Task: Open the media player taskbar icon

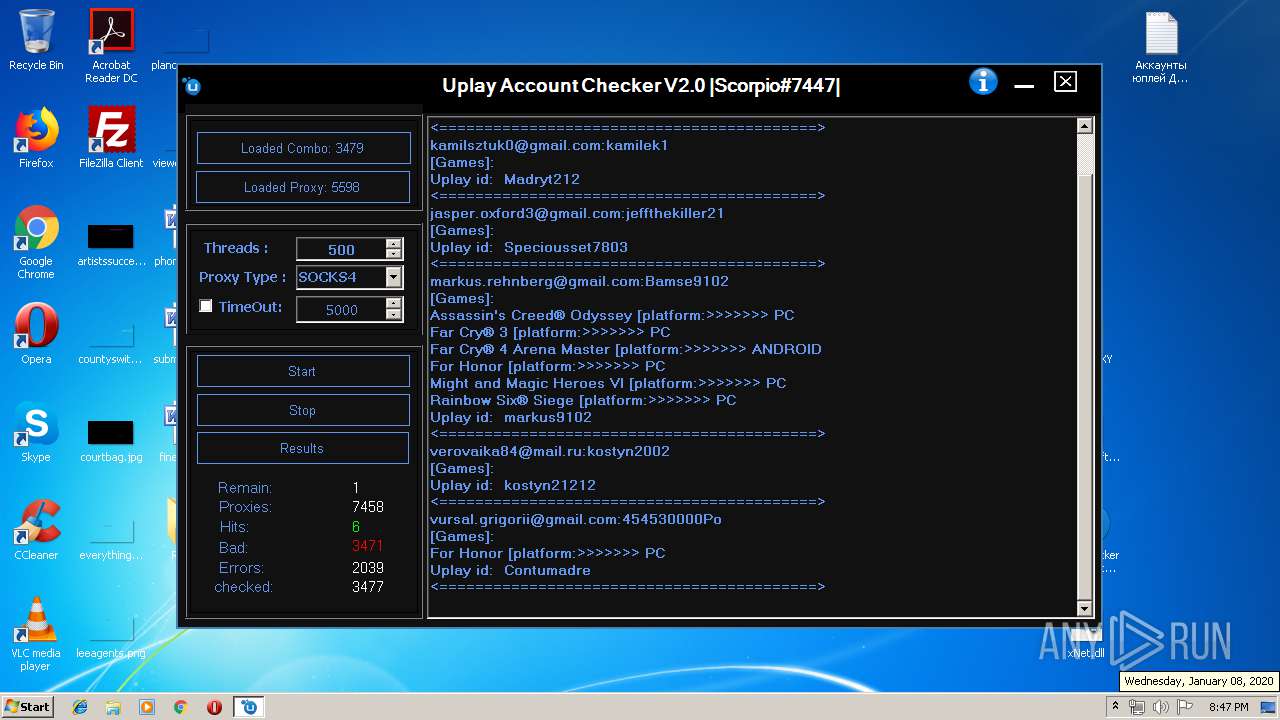Action: (x=147, y=707)
